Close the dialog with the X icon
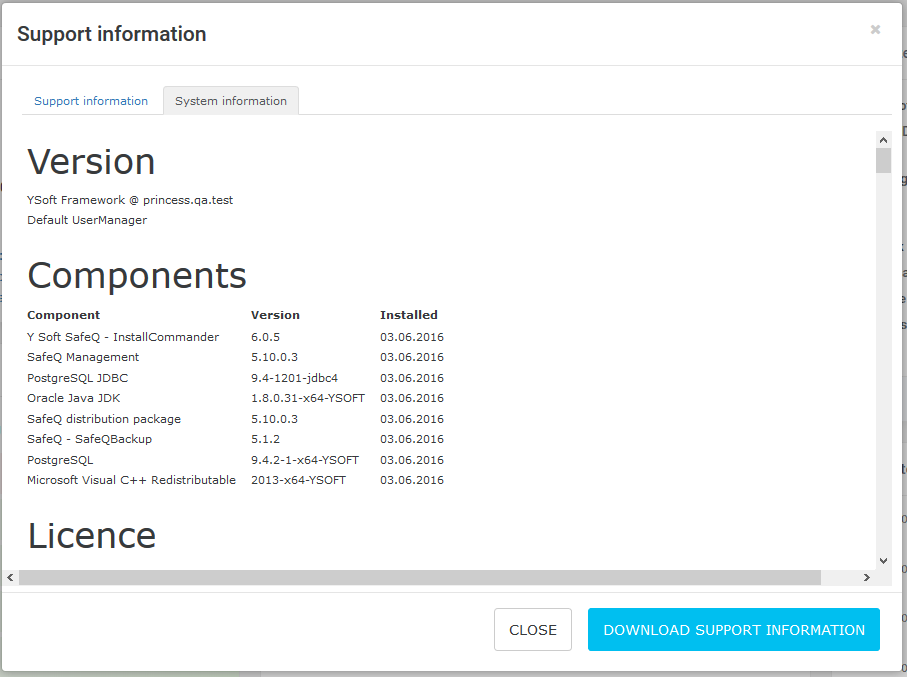Viewport: 907px width, 677px height. 875,30
